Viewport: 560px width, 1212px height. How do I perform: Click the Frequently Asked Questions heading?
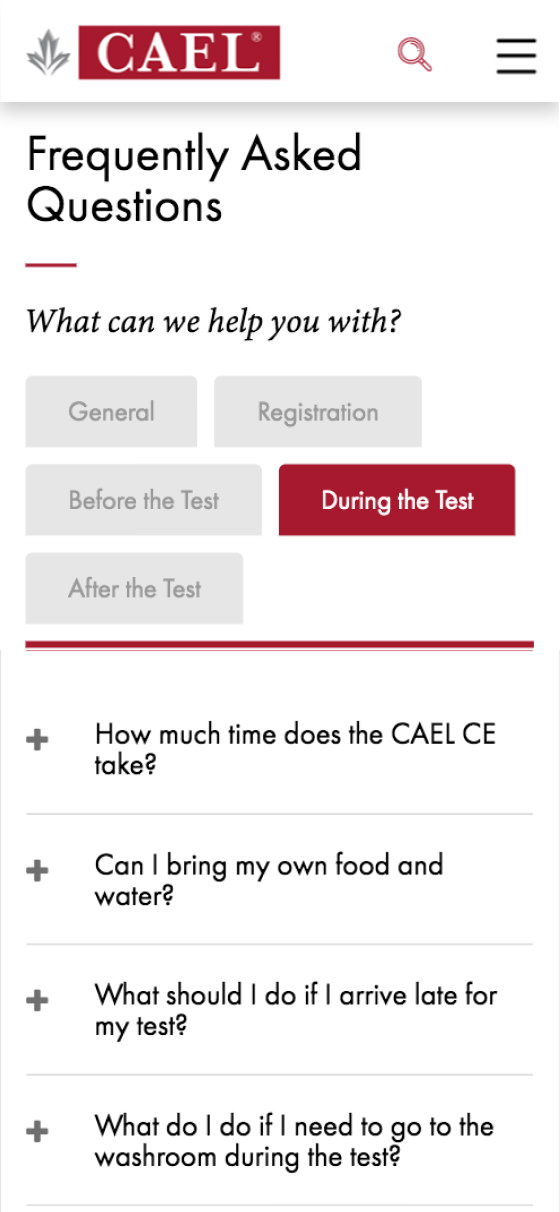pyautogui.click(x=194, y=180)
